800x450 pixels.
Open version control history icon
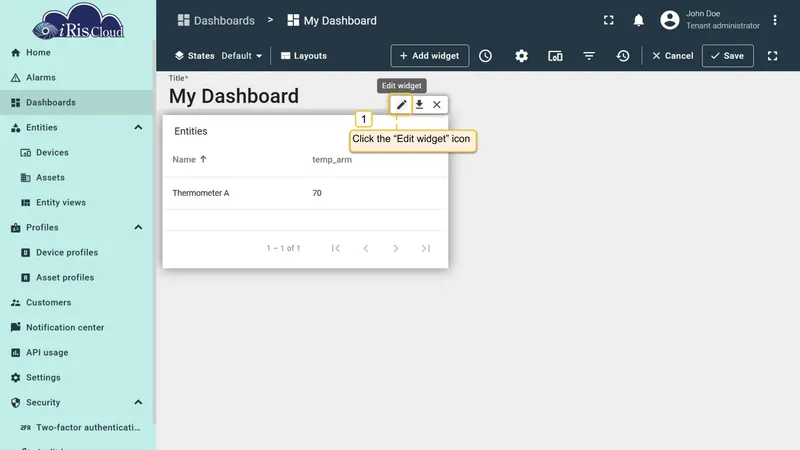(623, 56)
